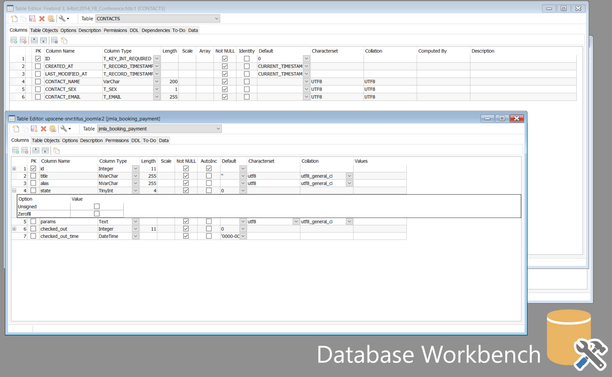Click Column Type header in jmla_booking_payment grid
This screenshot has height=377, width=612.
tap(113, 161)
